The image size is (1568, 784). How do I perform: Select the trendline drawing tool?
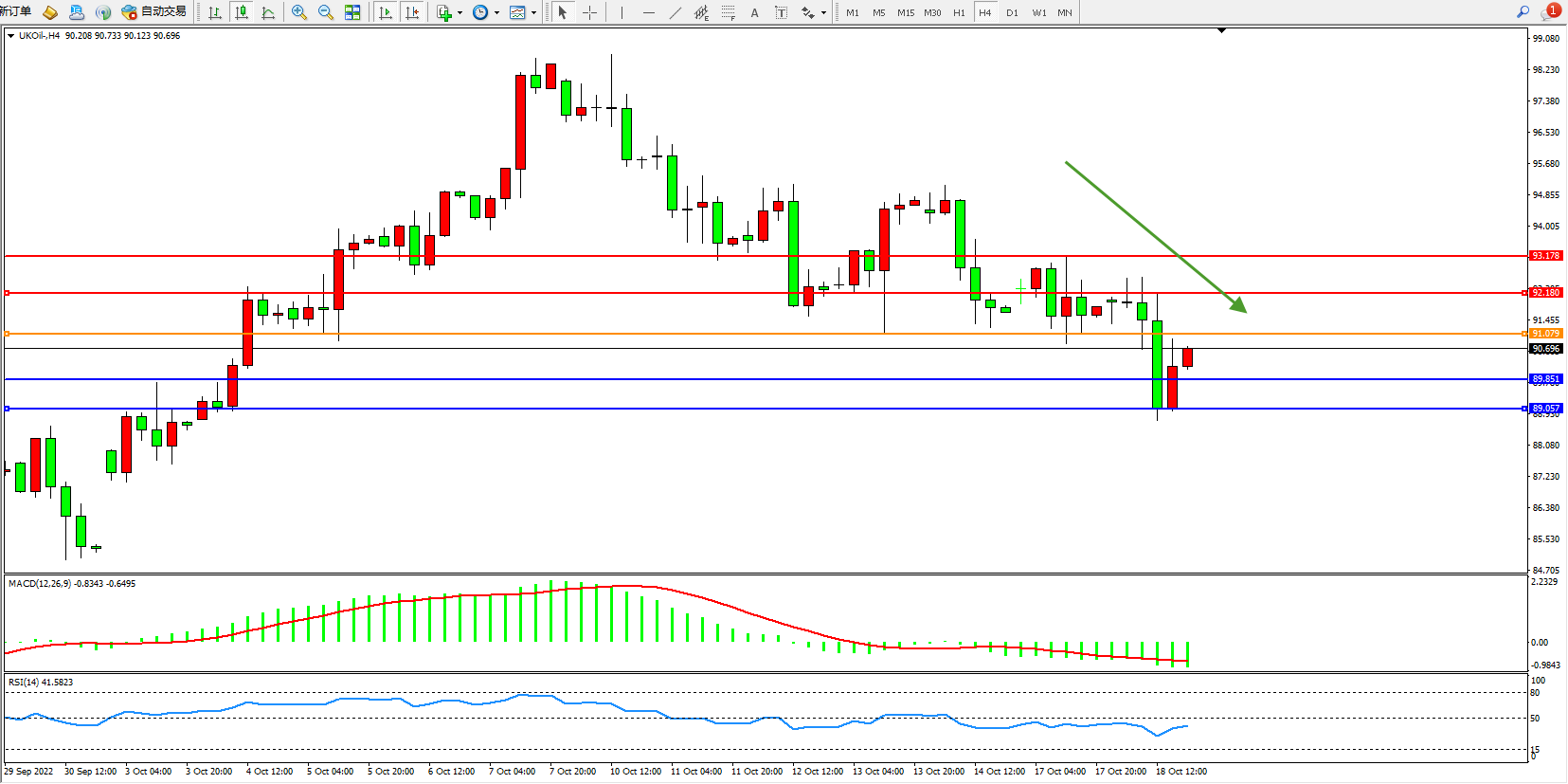click(x=675, y=12)
